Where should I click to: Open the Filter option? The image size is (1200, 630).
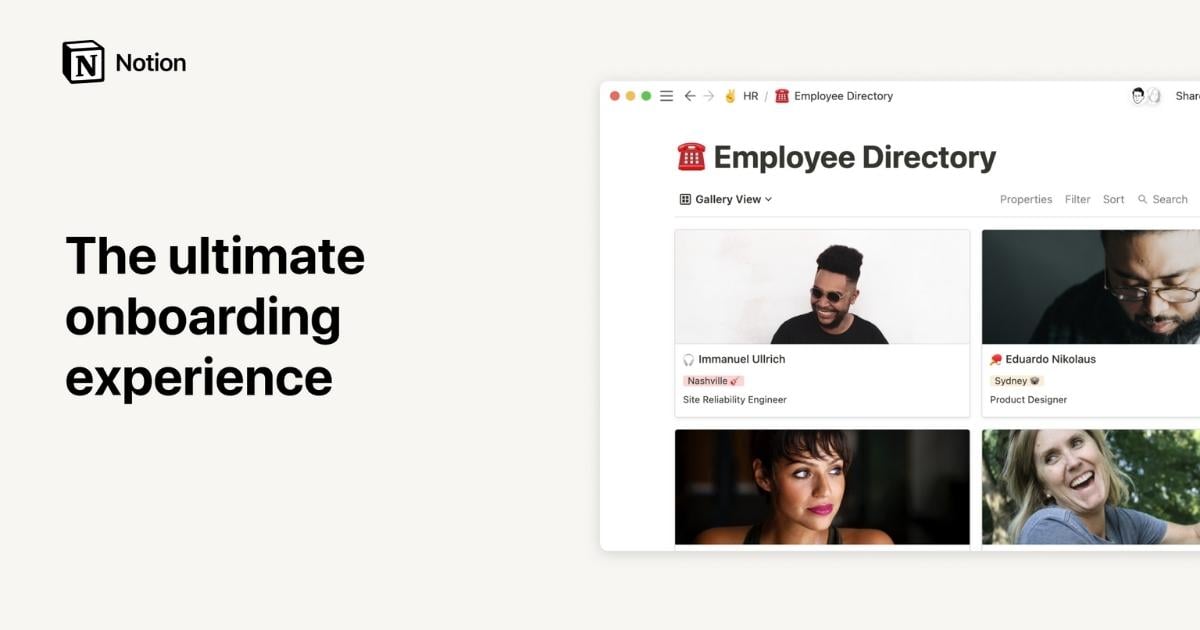1078,199
